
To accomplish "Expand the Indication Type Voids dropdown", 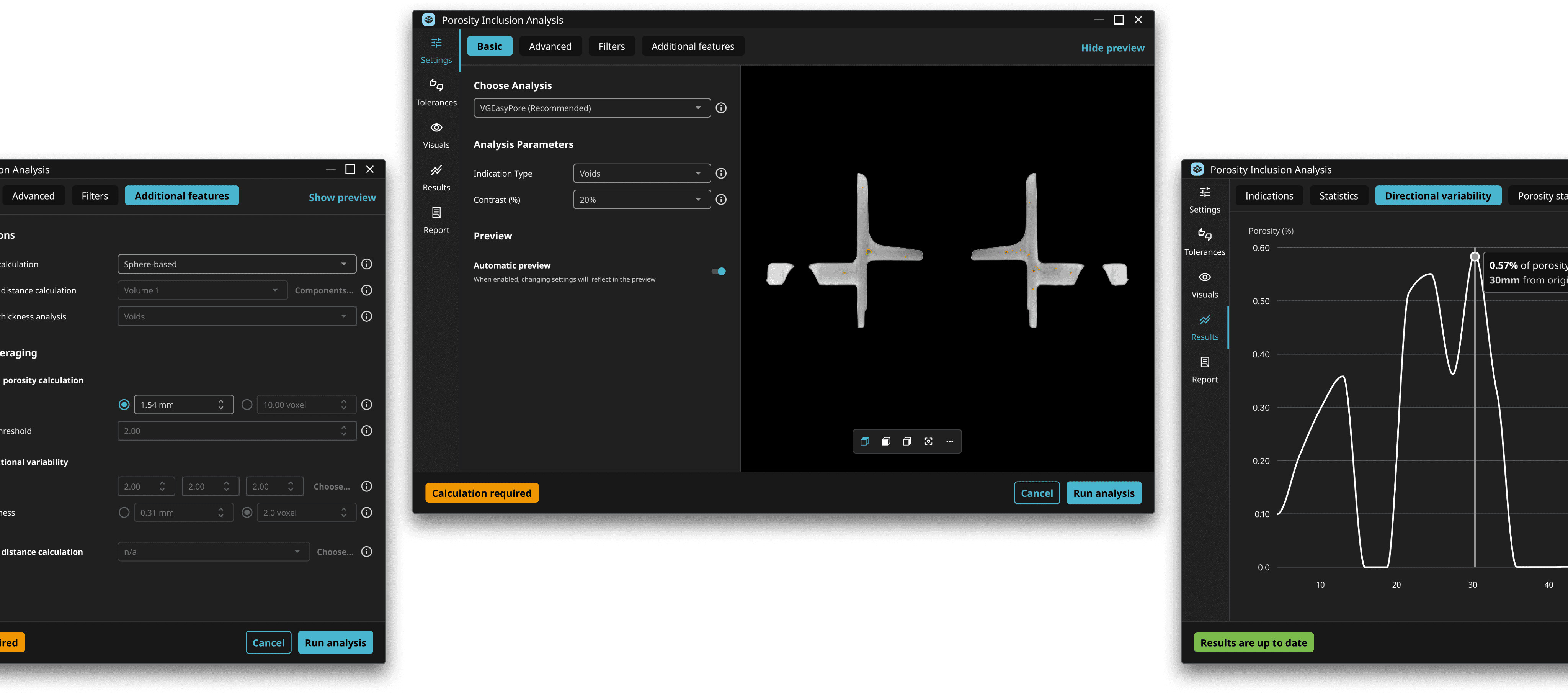I will [x=641, y=174].
